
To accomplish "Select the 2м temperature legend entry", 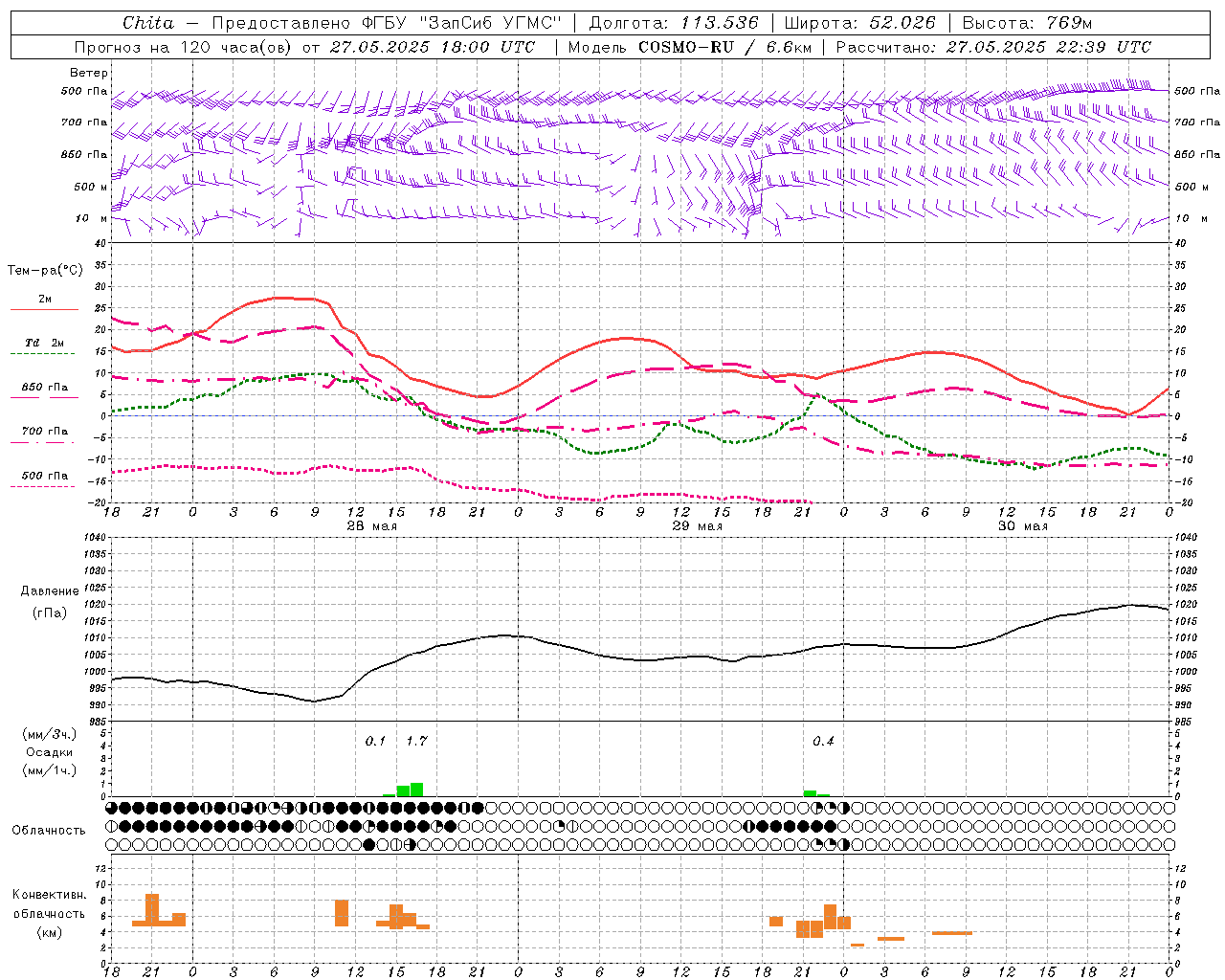I will 45,299.
